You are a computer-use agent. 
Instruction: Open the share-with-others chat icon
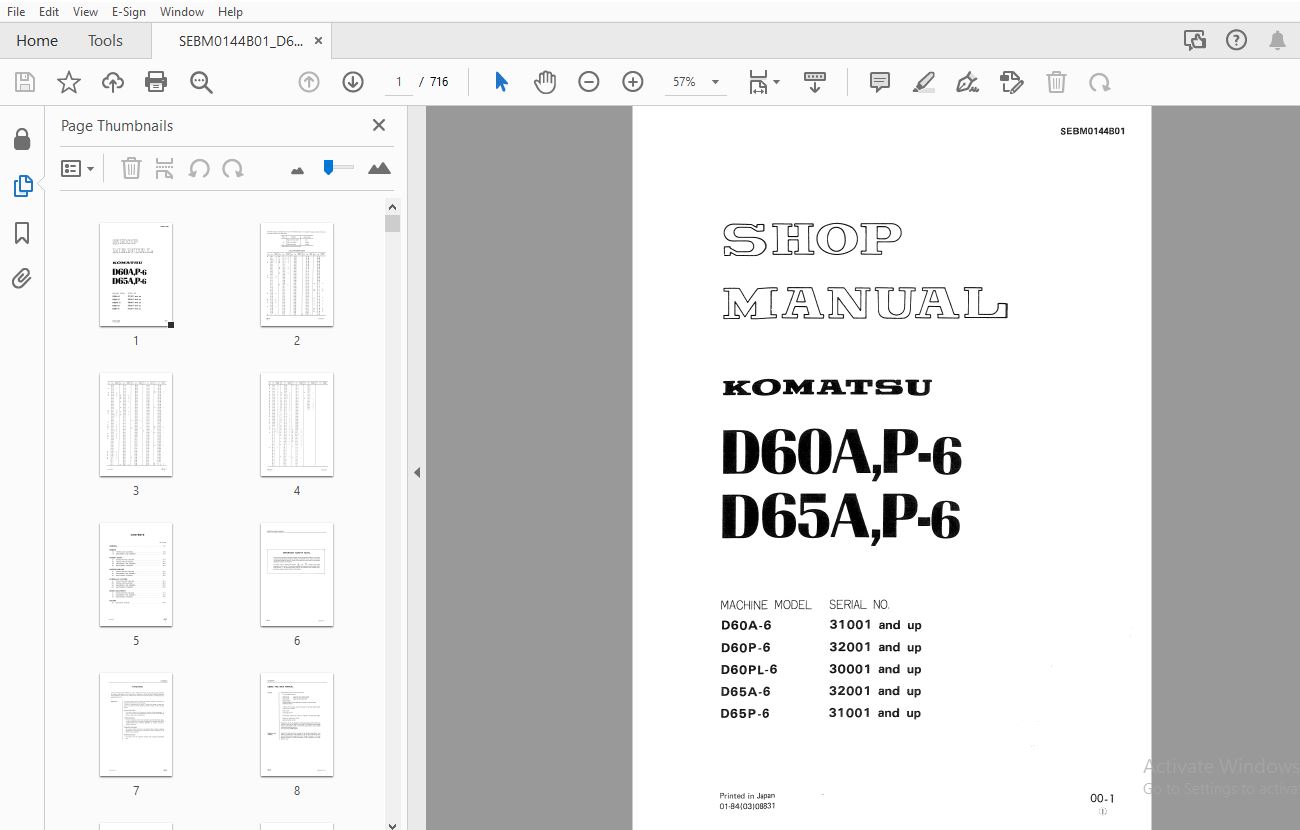pyautogui.click(x=1194, y=40)
